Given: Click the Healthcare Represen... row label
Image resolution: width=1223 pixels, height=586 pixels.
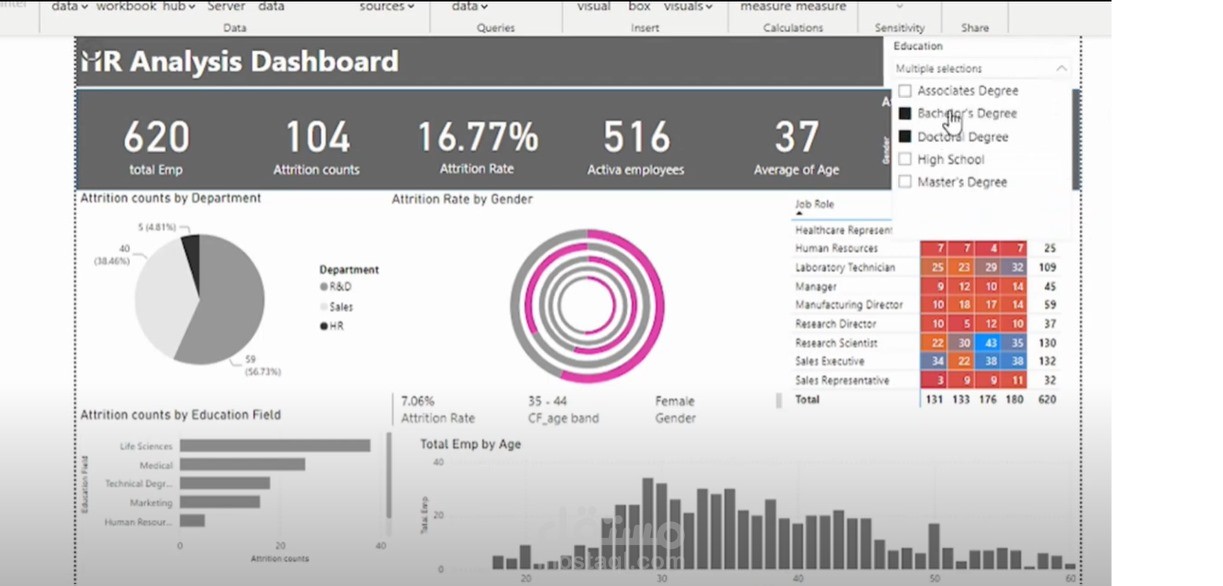Looking at the screenshot, I should (844, 230).
